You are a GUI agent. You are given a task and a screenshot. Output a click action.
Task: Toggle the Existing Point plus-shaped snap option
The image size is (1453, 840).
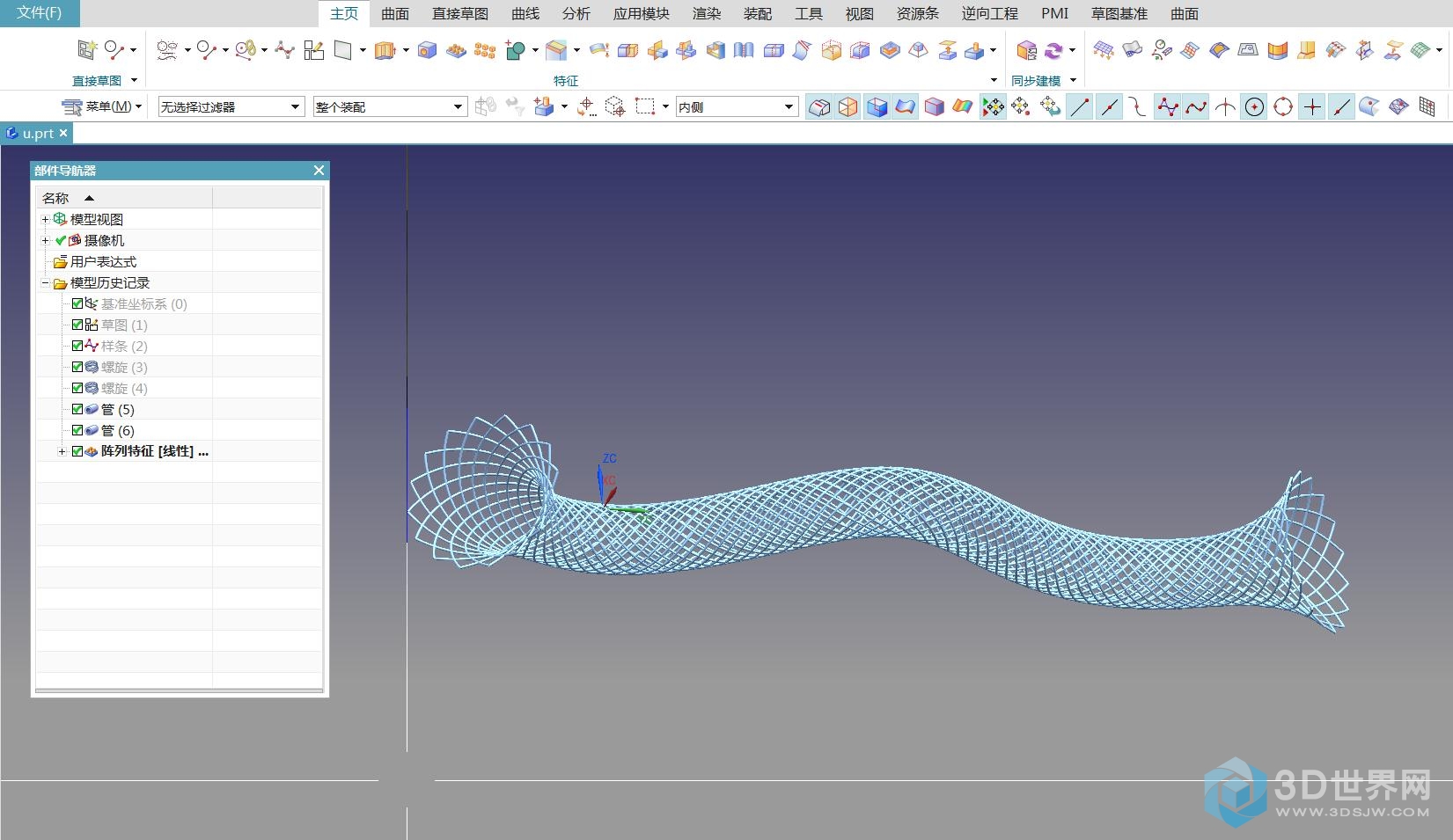coord(1312,106)
